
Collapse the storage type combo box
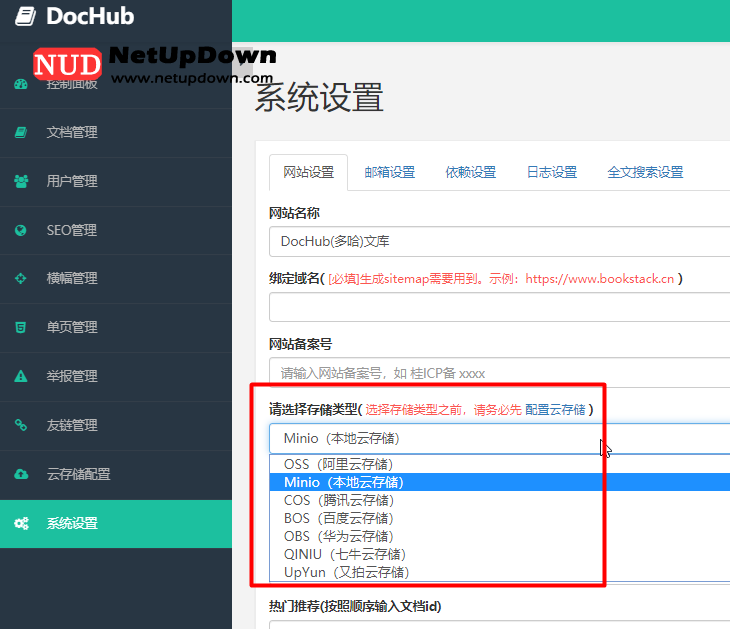click(500, 439)
